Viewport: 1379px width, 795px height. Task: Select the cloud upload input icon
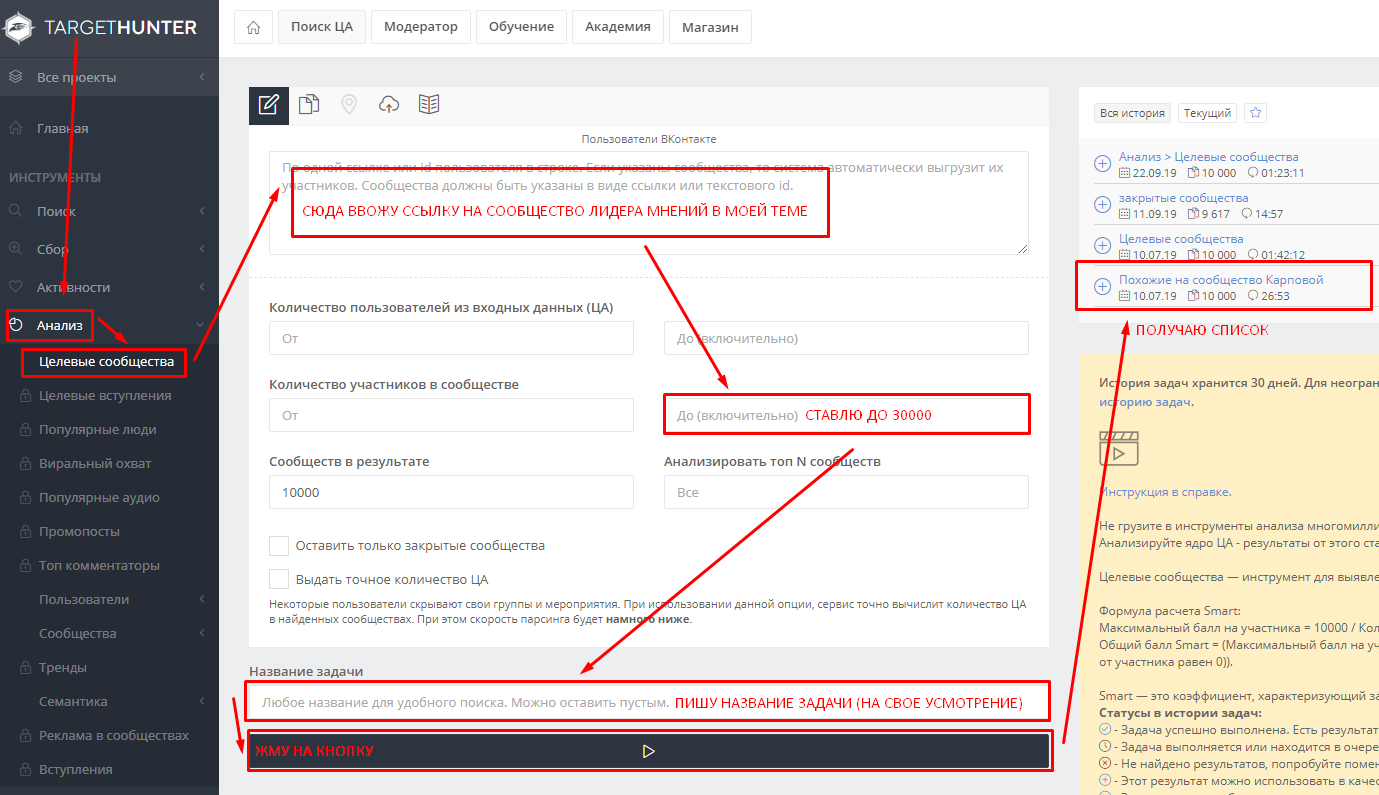[389, 104]
